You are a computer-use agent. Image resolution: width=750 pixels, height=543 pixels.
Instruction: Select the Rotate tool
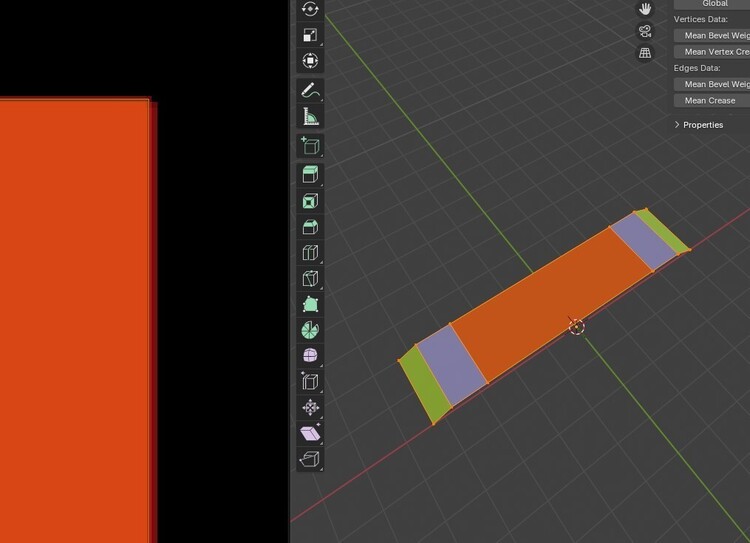point(310,9)
